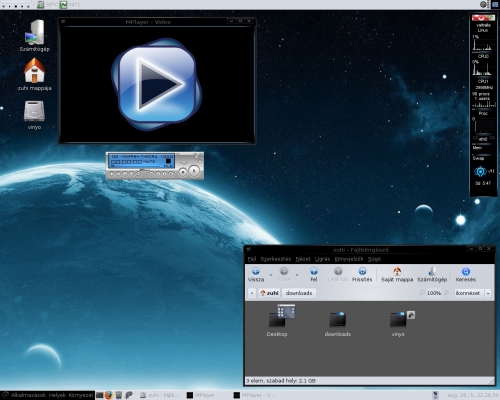Open the Számítógép desktop icon
Viewport: 500px width, 400px height.
(x=34, y=35)
